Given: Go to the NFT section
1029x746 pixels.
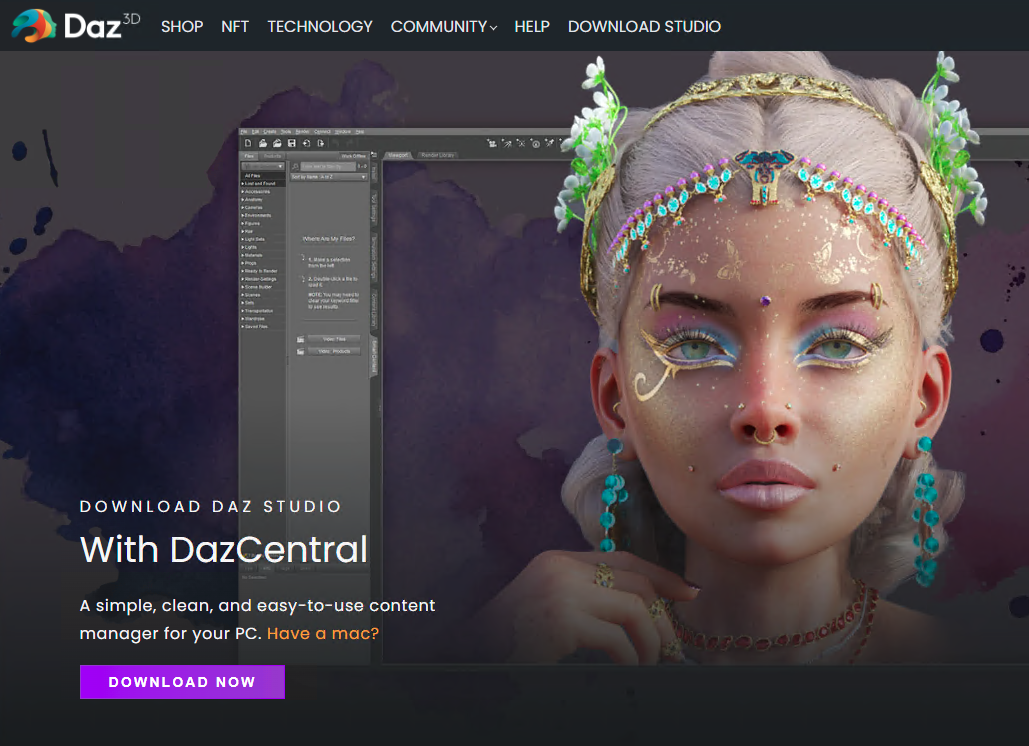Looking at the screenshot, I should coord(235,27).
